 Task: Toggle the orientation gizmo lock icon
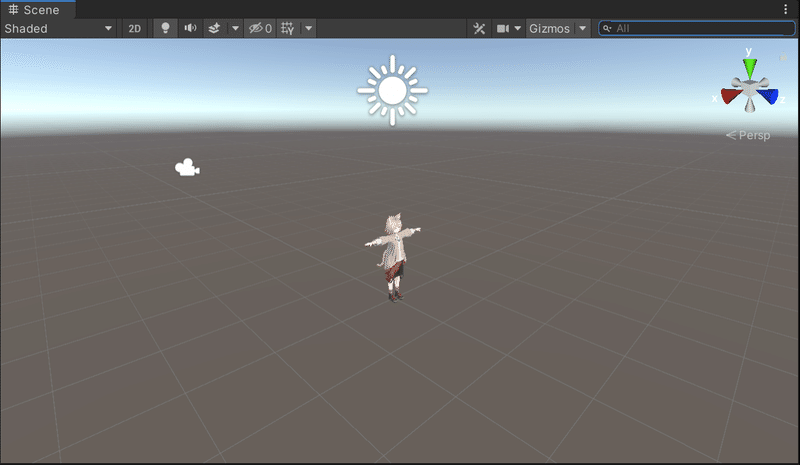click(x=783, y=57)
